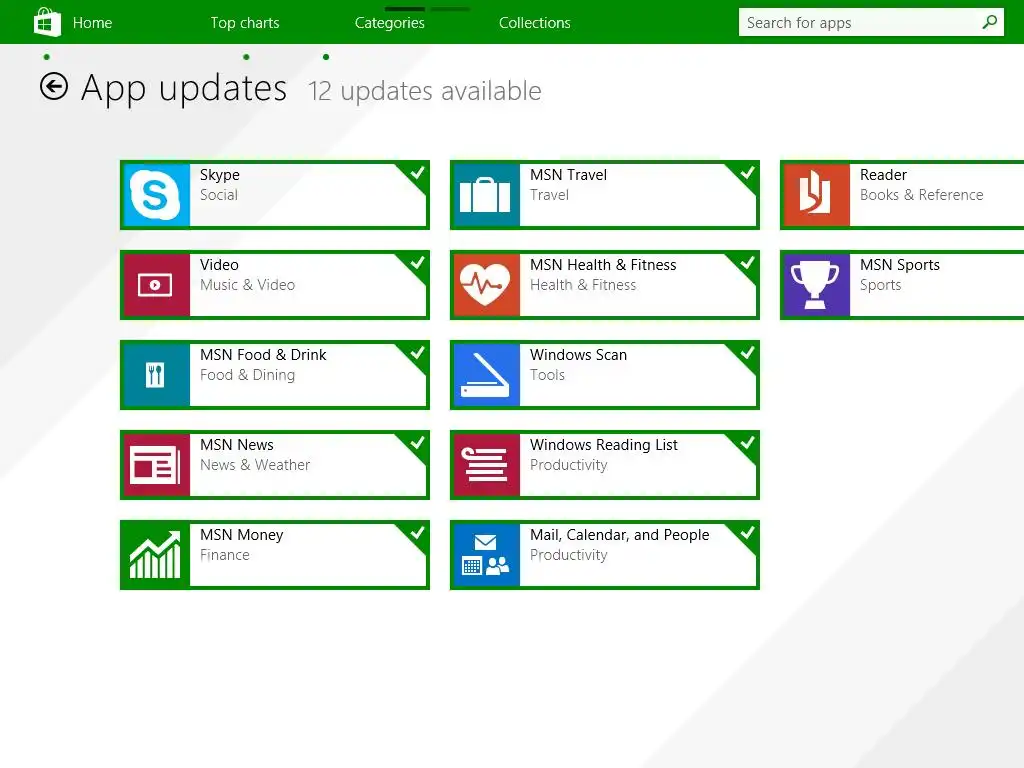Click the search magnifier icon
This screenshot has width=1024, height=768.
click(989, 22)
